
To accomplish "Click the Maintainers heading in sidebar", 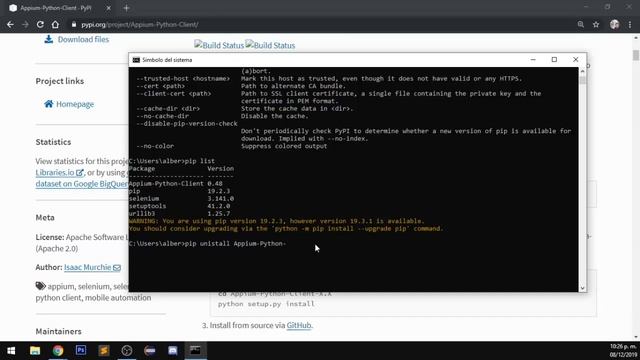I will point(58,331).
